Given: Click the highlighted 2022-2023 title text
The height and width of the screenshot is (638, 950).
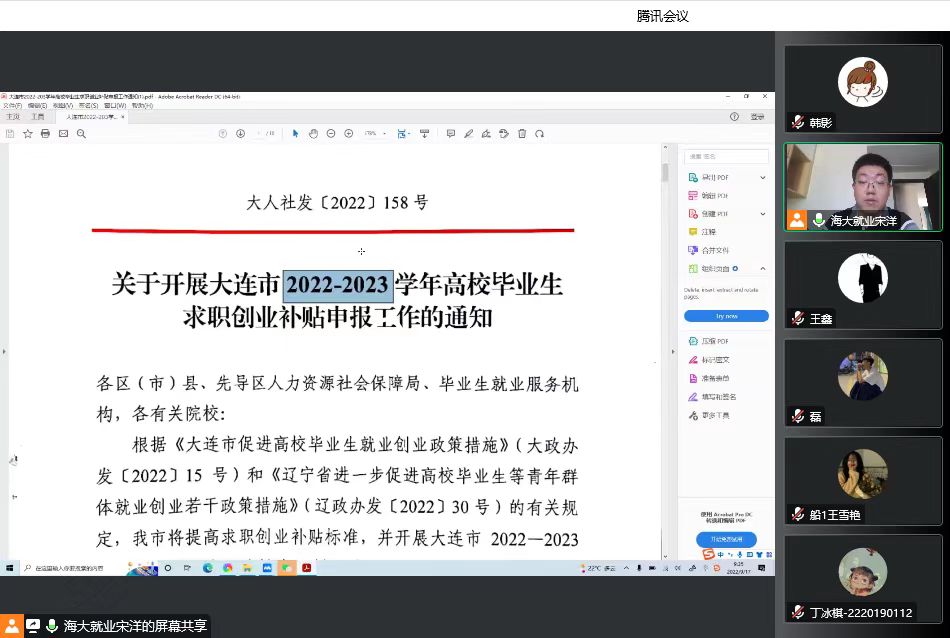Looking at the screenshot, I should click(x=337, y=285).
